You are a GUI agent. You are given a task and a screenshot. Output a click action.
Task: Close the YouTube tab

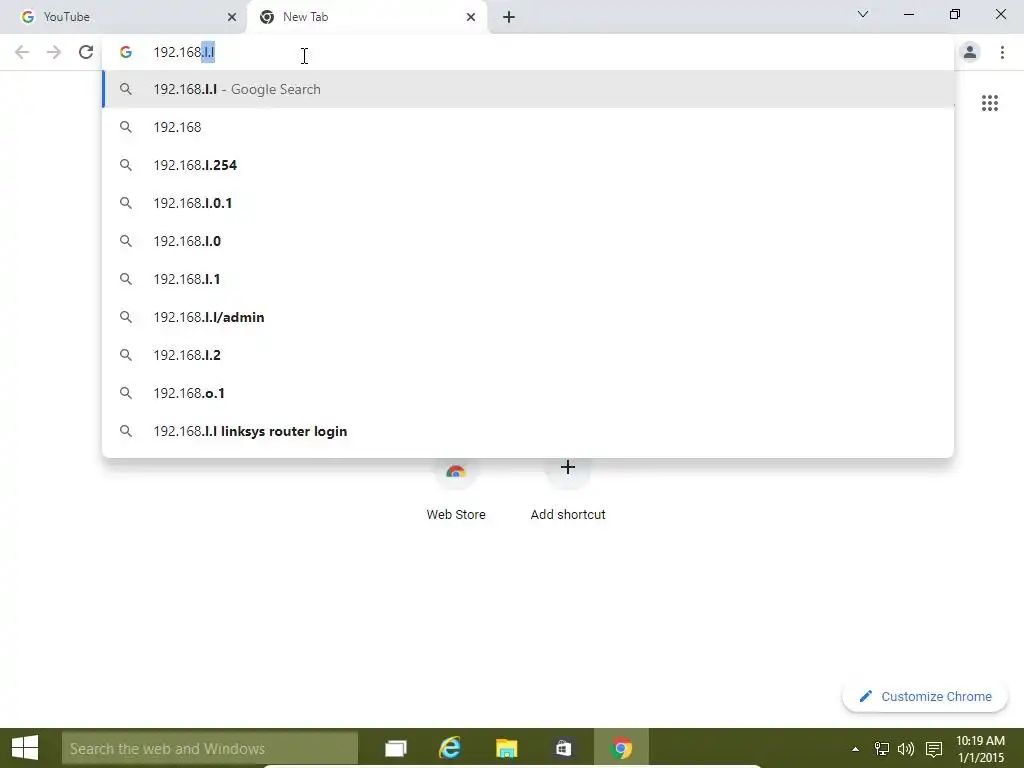pyautogui.click(x=232, y=17)
